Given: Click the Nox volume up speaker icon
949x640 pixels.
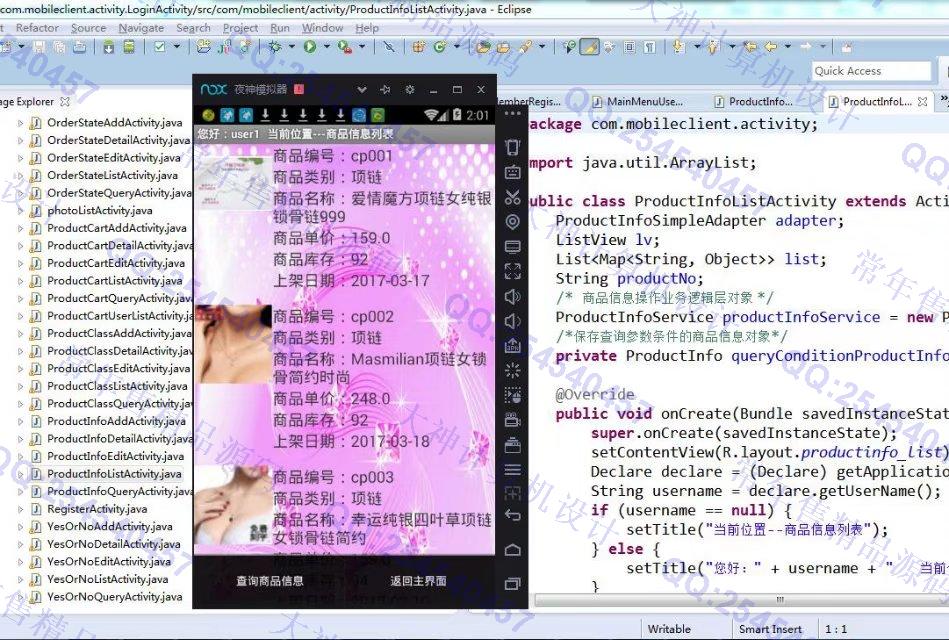Looking at the screenshot, I should pyautogui.click(x=513, y=296).
